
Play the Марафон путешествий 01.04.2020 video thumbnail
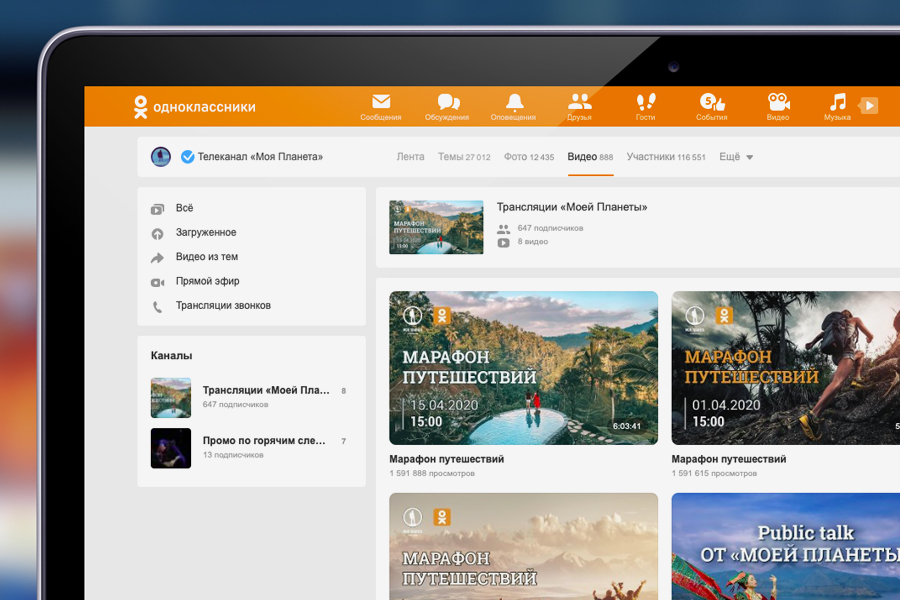tap(786, 368)
